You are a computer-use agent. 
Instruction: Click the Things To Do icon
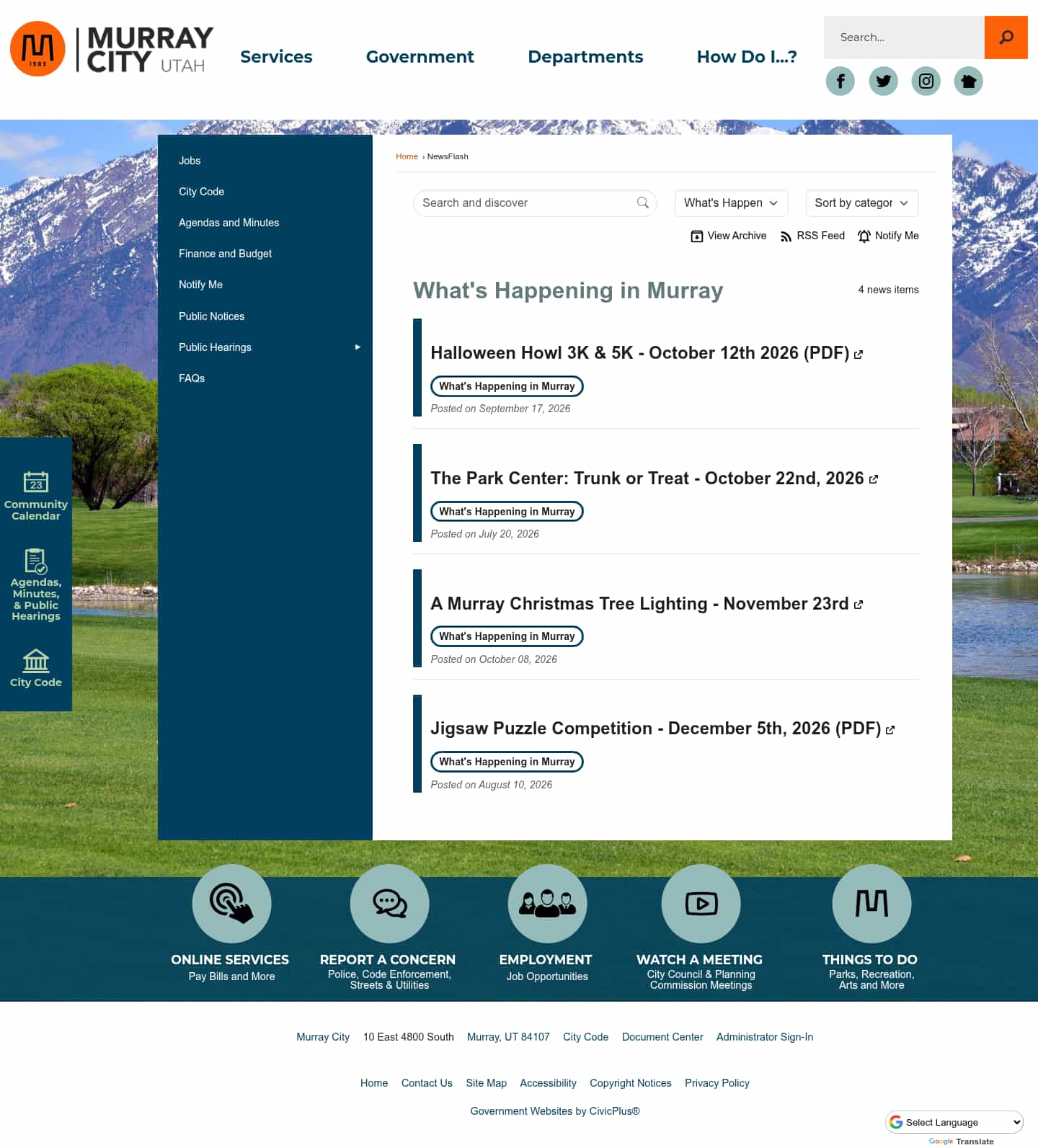(871, 903)
